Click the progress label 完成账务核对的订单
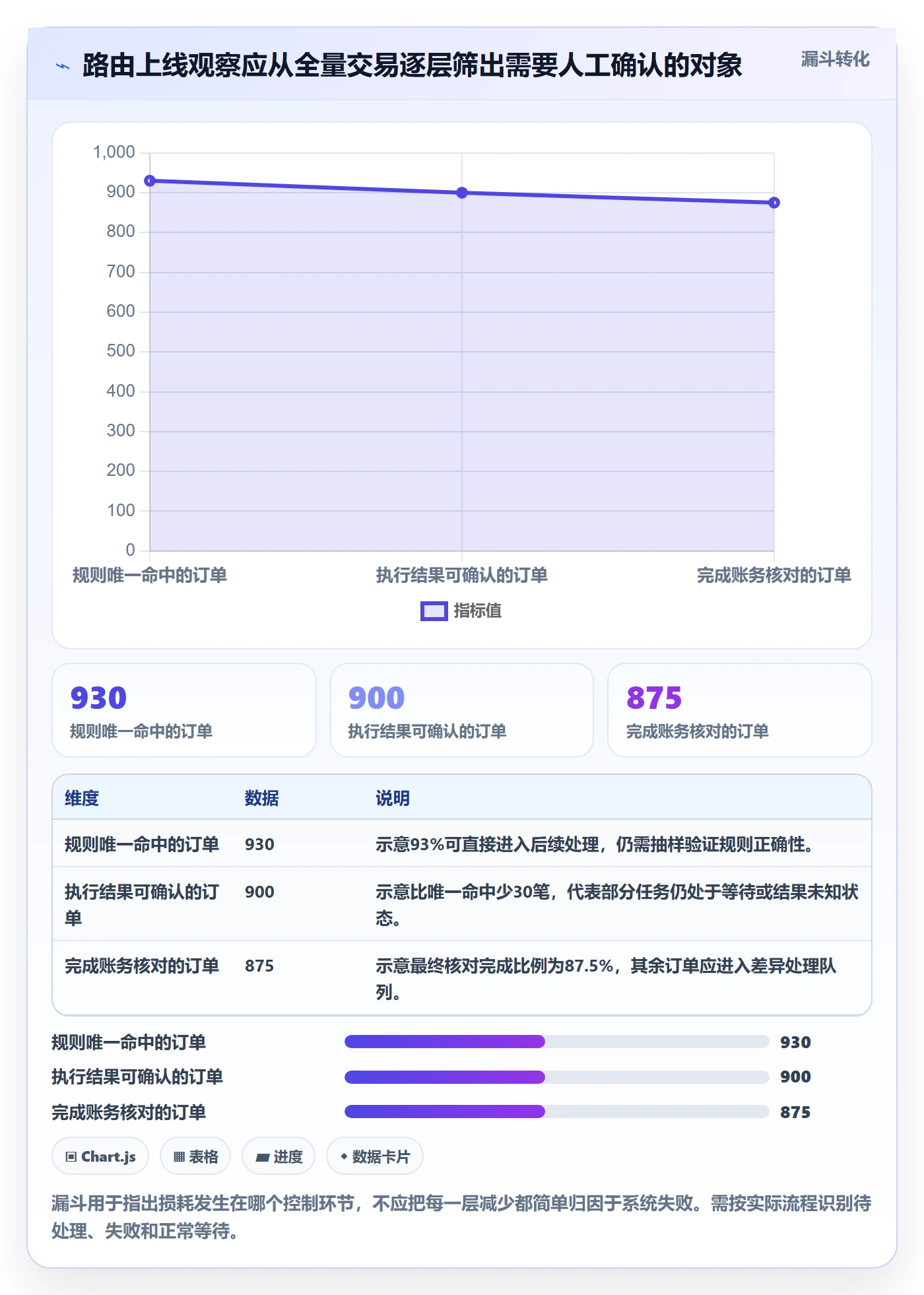The width and height of the screenshot is (924, 1295). point(129,1113)
